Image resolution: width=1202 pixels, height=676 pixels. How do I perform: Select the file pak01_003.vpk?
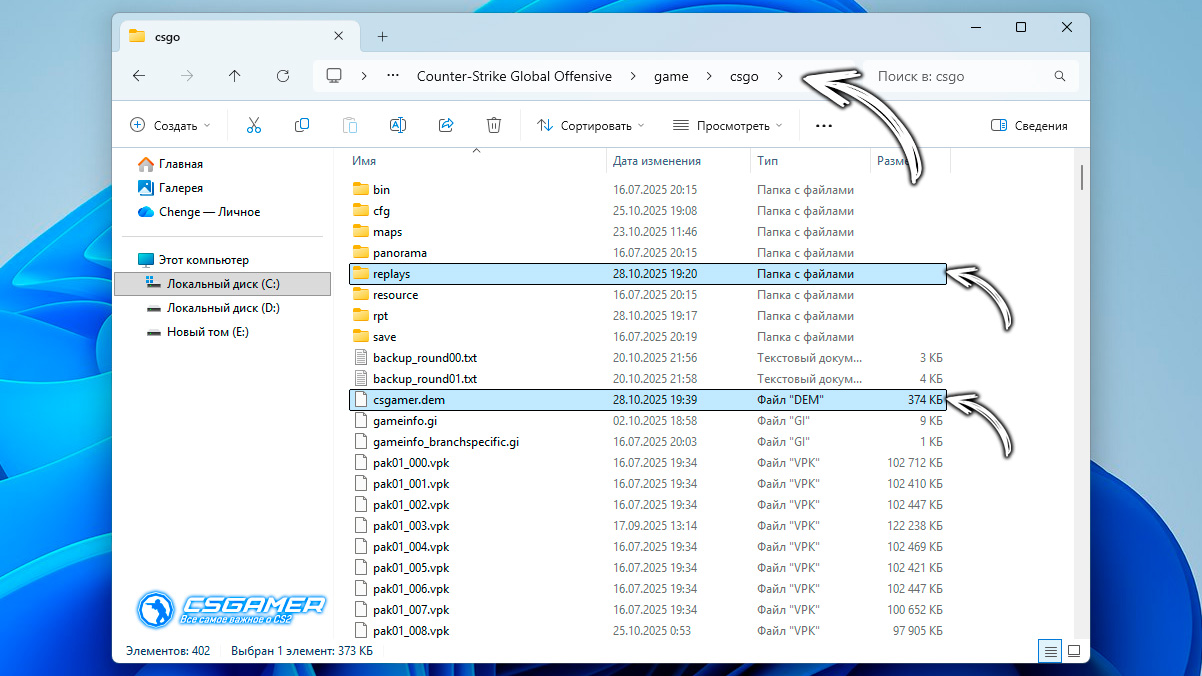coord(647,526)
